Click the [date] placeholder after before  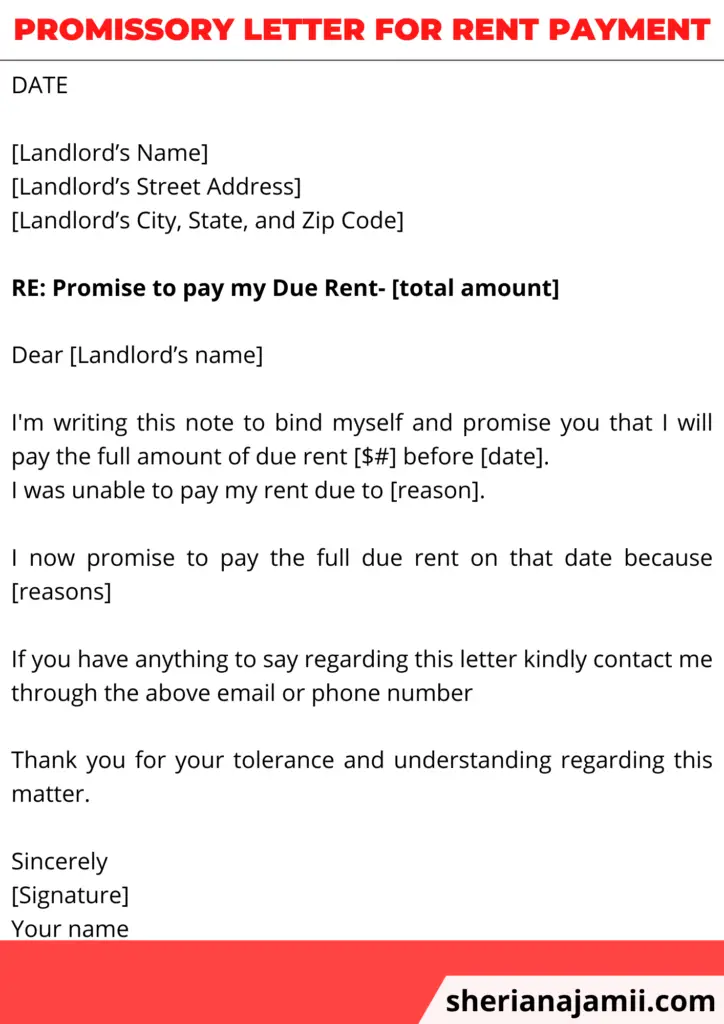coord(512,456)
